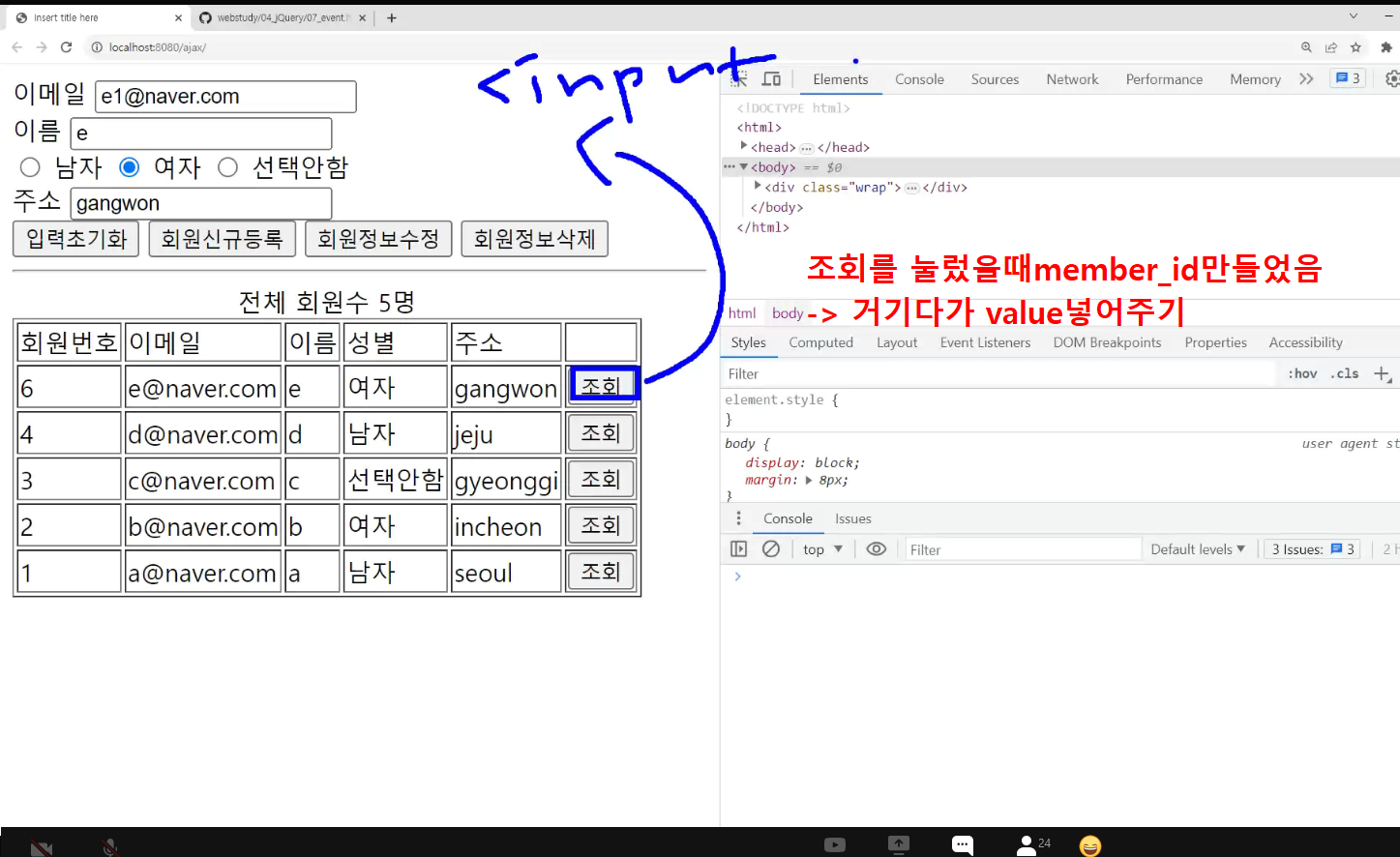Click the share screen icon in bottom bar

[x=899, y=844]
